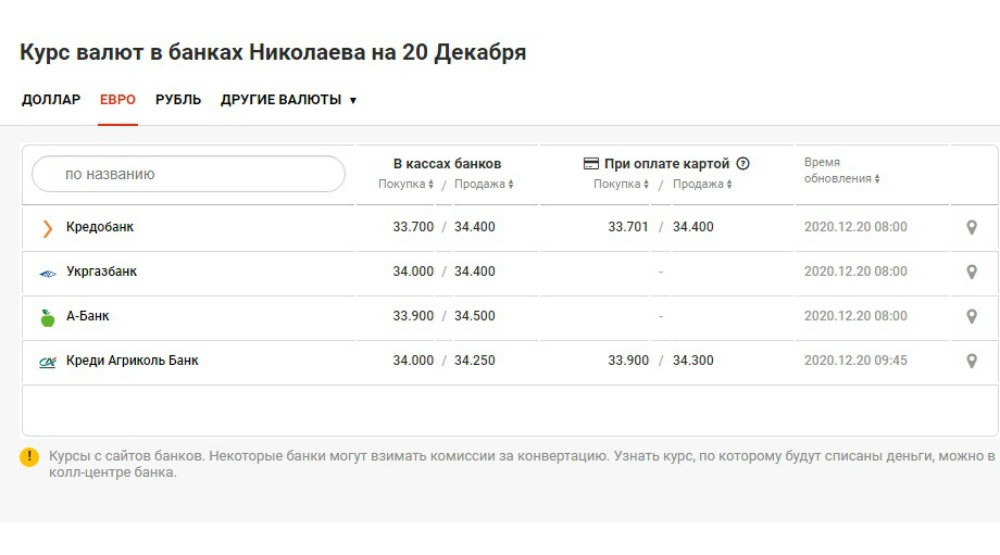Viewport: 1000px width, 555px height.
Task: Sort by cash desk Продажа rate
Action: [484, 184]
